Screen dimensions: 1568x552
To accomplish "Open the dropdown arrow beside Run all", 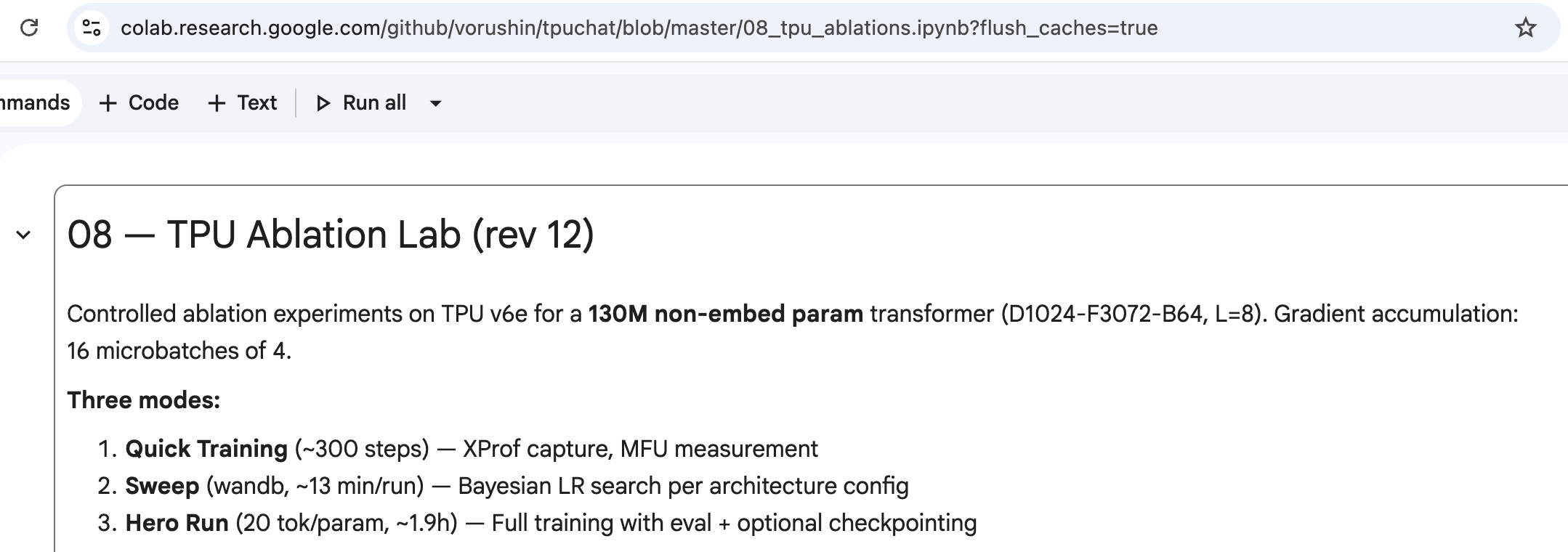I will tap(436, 103).
